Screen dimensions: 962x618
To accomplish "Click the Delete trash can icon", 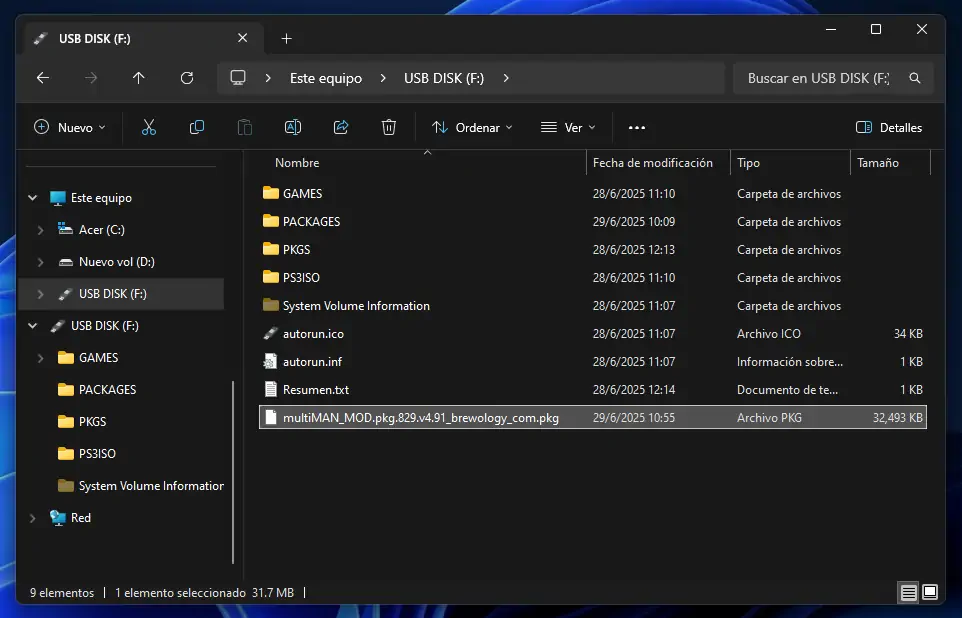I will click(388, 127).
